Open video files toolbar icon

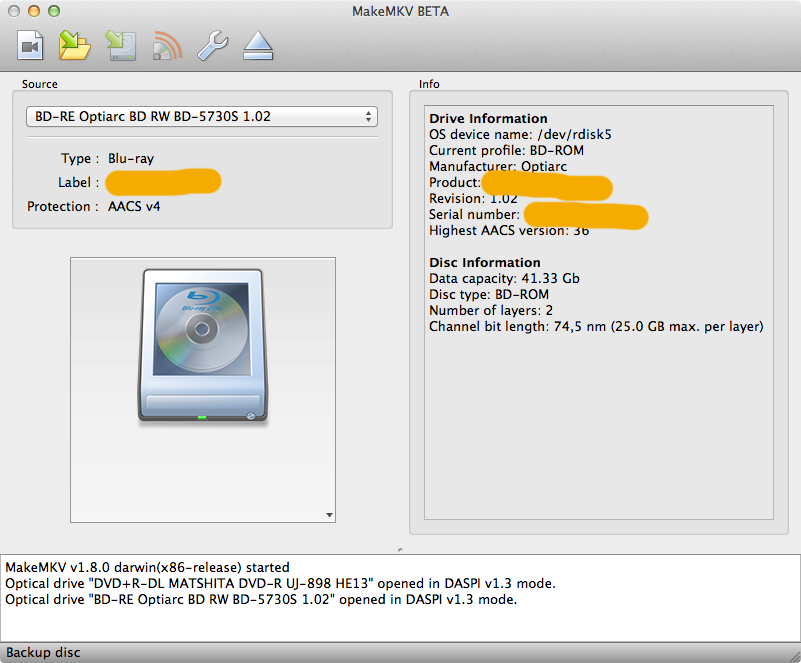coord(30,45)
